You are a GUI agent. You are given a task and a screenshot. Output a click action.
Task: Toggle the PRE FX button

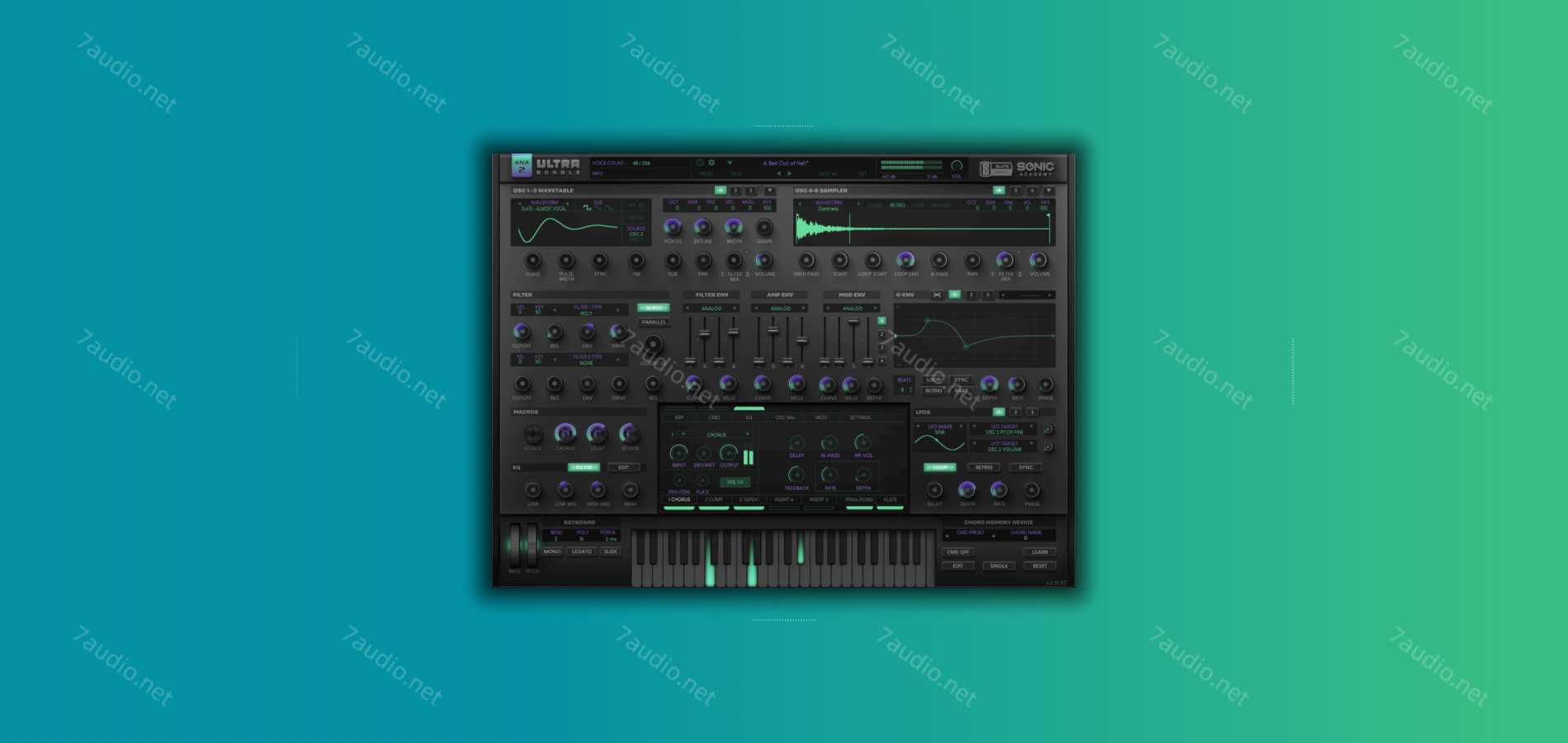(734, 482)
